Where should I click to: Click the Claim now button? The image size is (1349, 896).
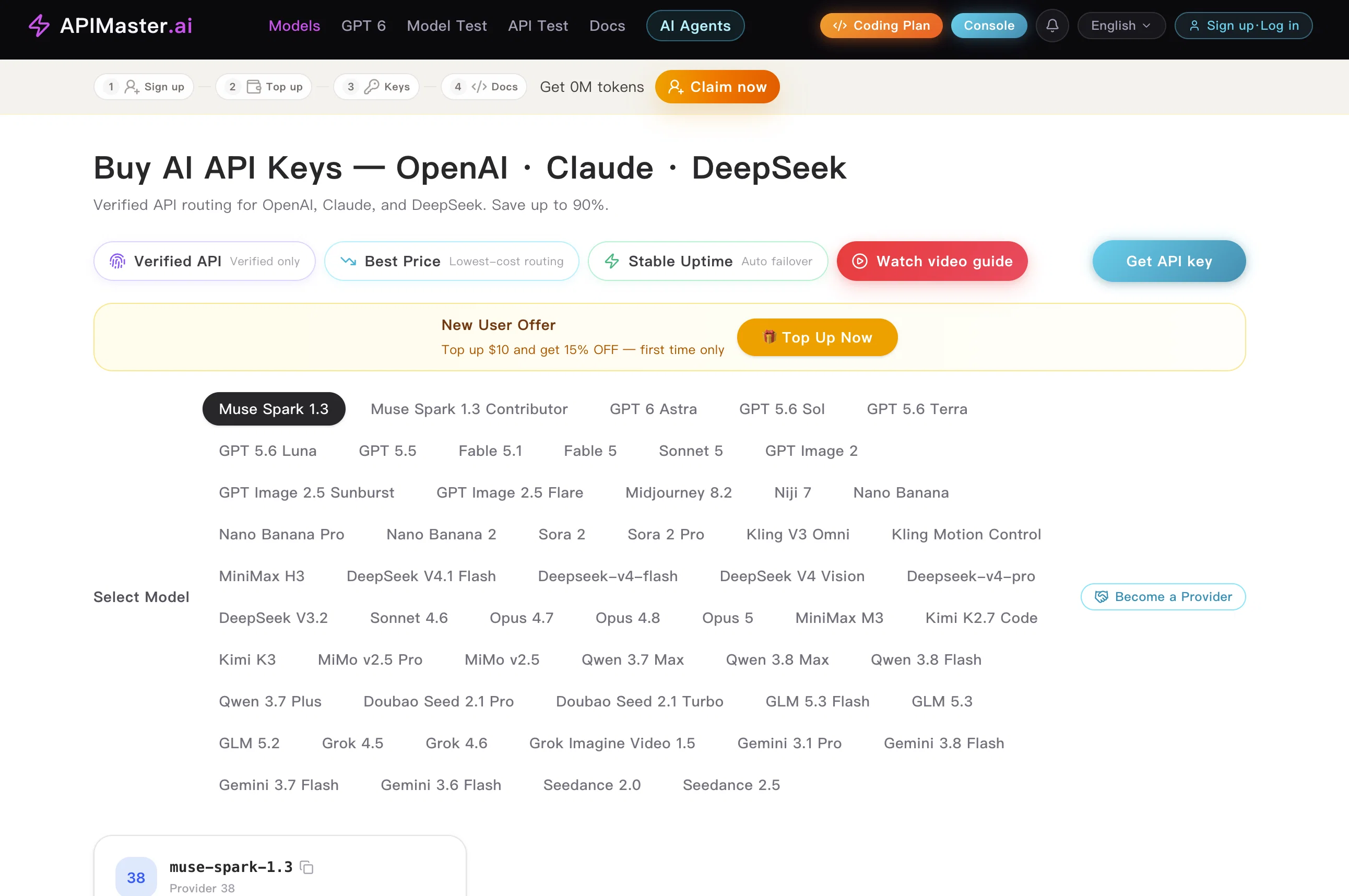pos(717,87)
